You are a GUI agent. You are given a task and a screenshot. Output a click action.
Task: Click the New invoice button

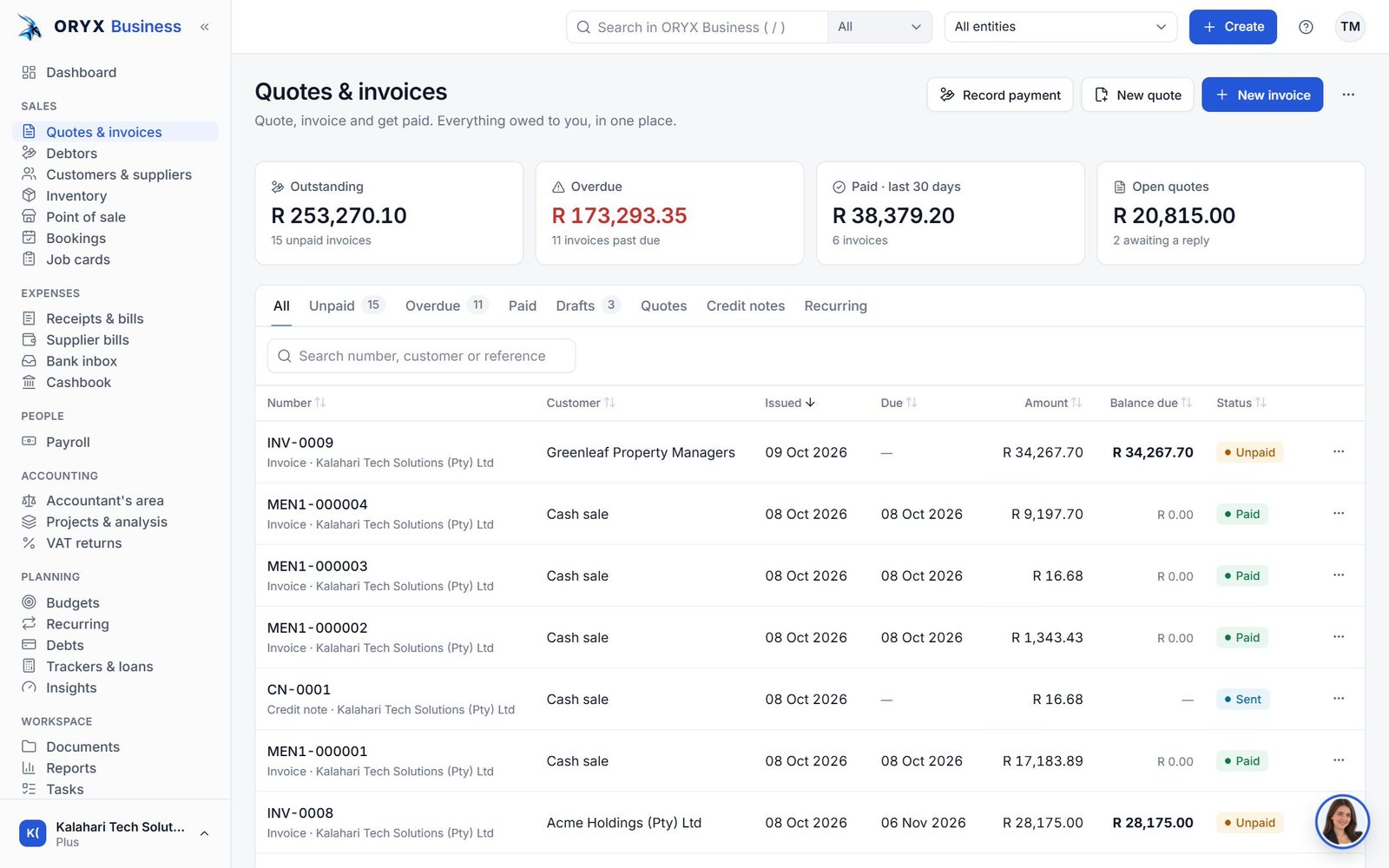click(x=1262, y=95)
